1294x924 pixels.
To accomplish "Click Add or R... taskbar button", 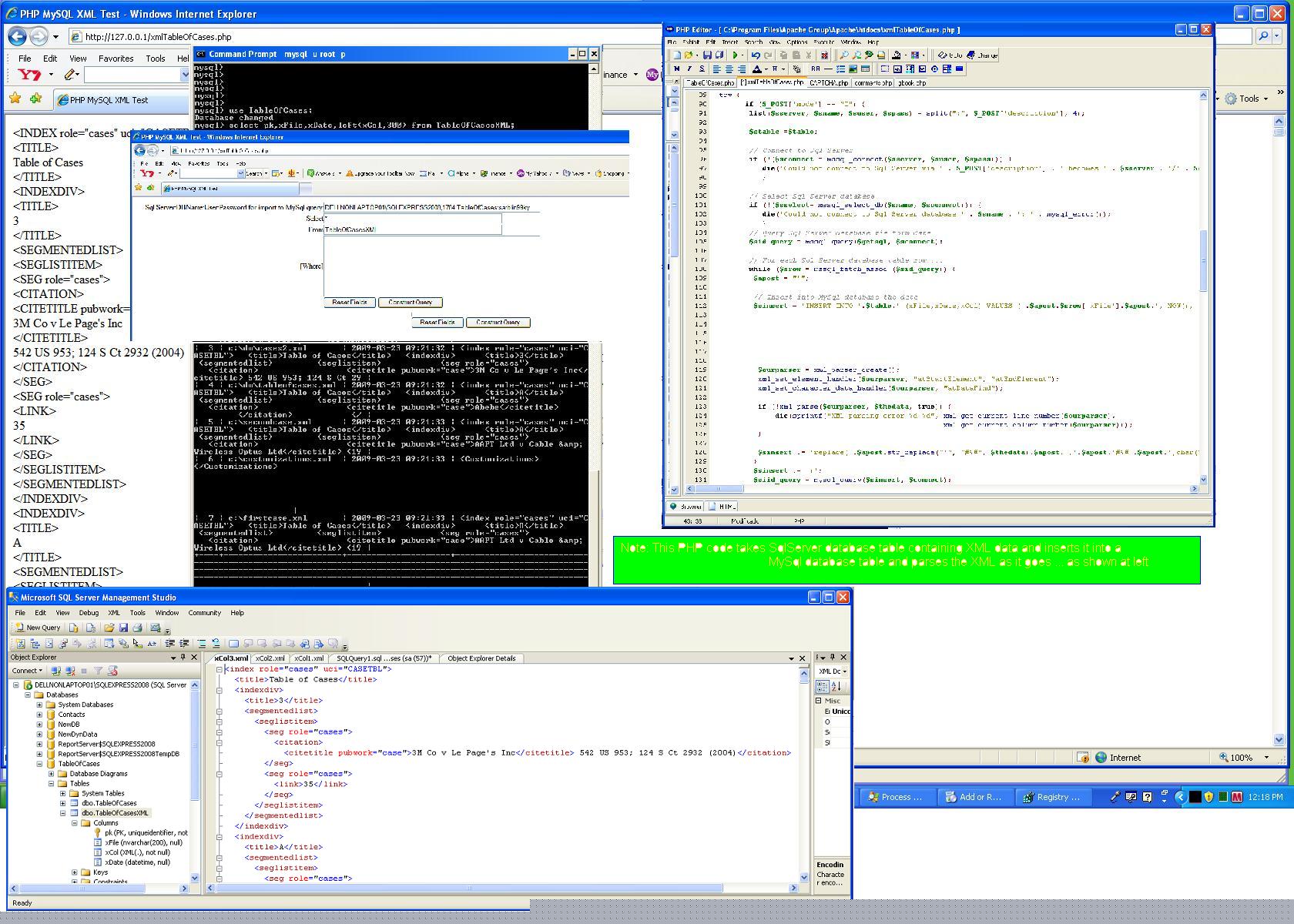I will tap(974, 797).
